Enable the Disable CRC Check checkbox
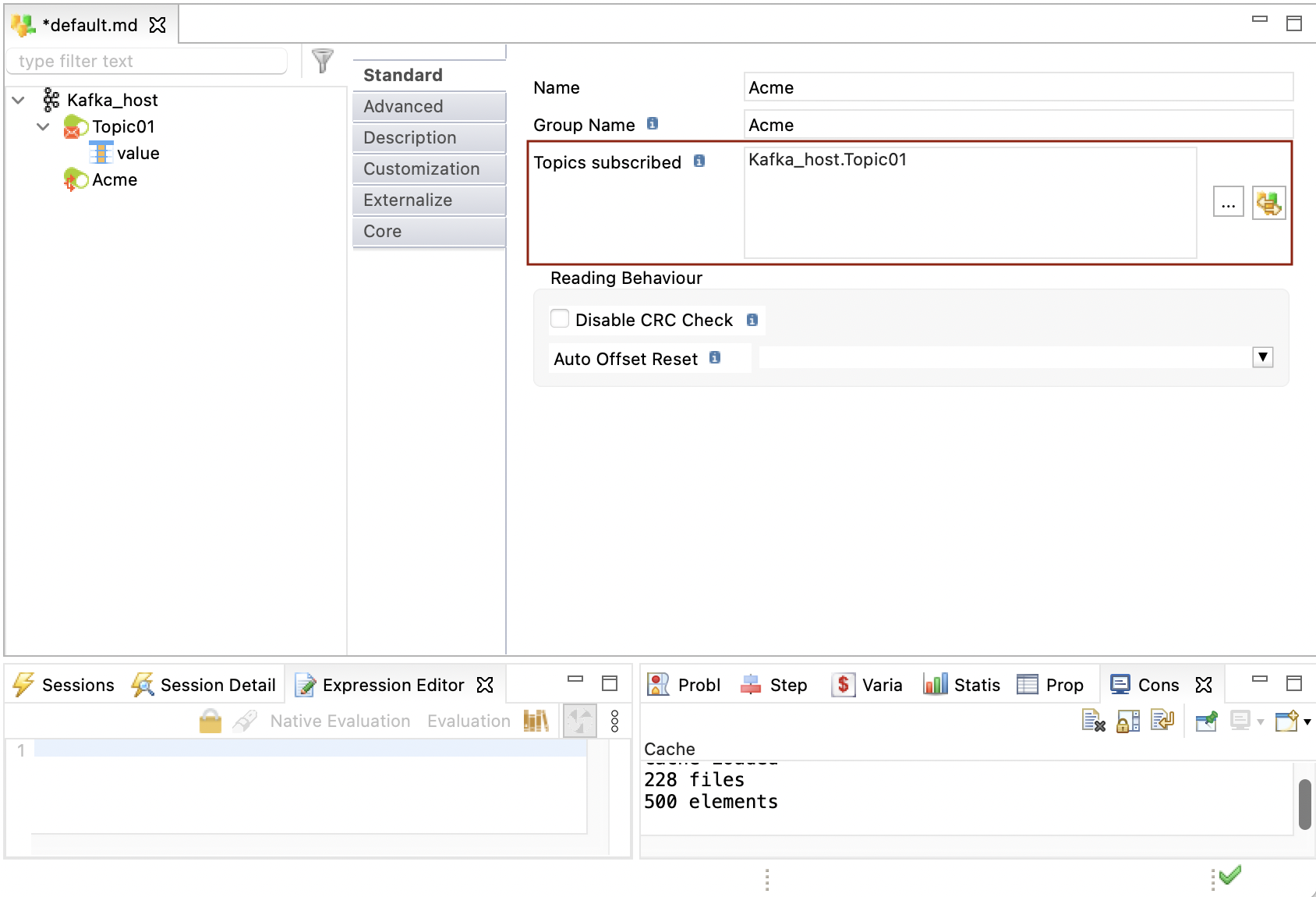1316x897 pixels. (x=560, y=319)
